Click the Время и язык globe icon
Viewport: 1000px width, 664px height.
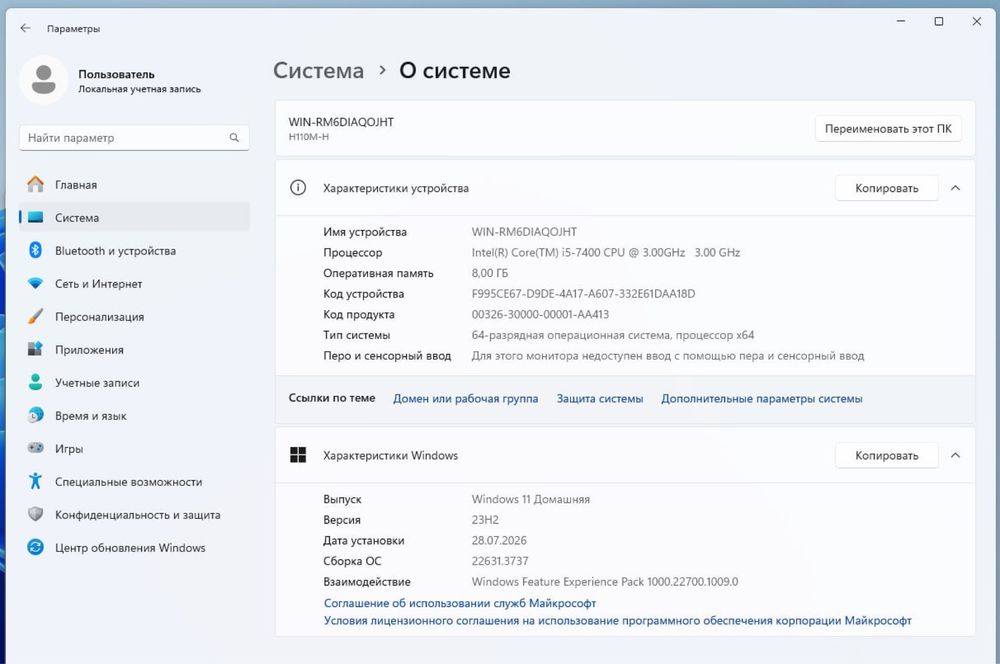[x=36, y=415]
